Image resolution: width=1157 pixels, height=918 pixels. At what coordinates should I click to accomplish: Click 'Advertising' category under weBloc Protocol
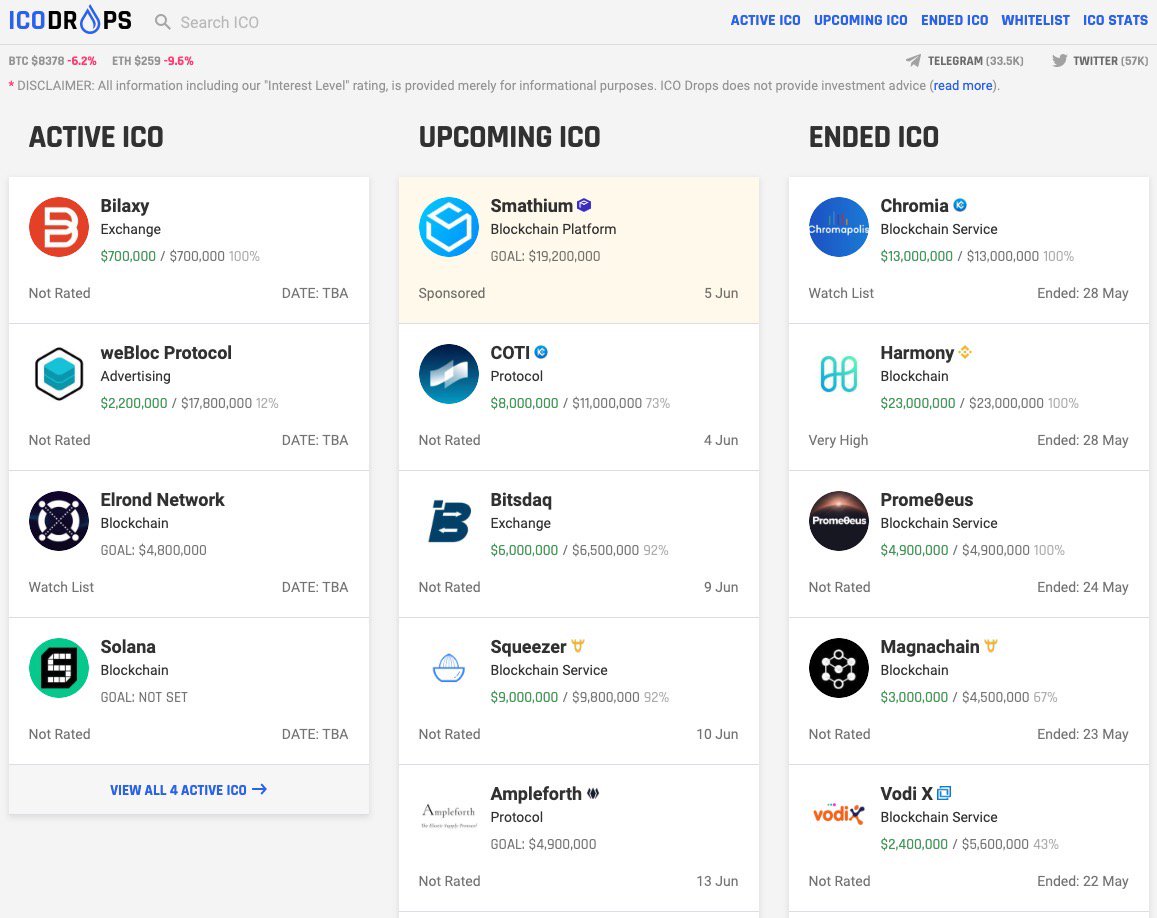point(136,376)
